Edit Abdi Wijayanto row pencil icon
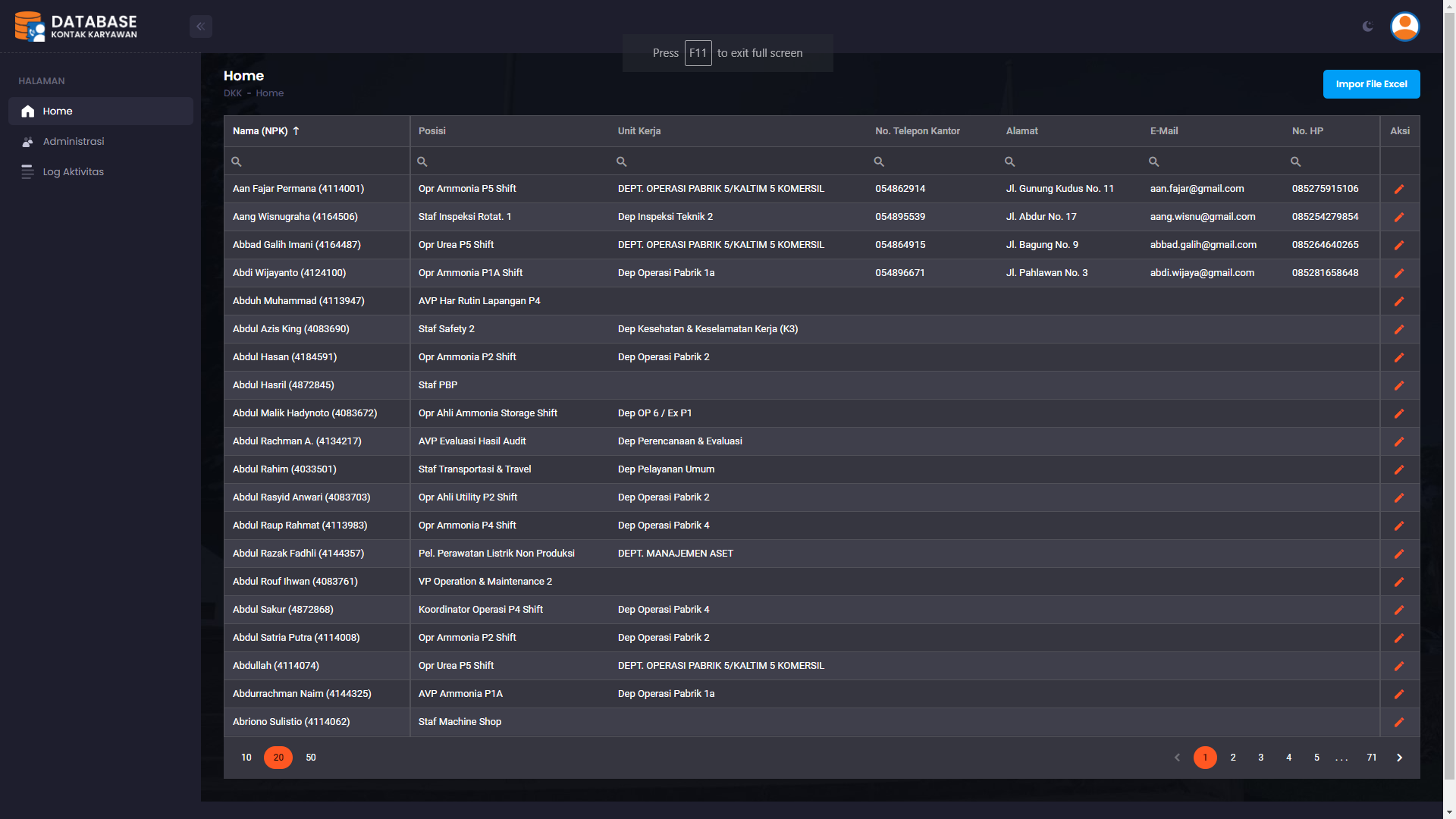Screen dimensions: 1456x819 point(1399,274)
